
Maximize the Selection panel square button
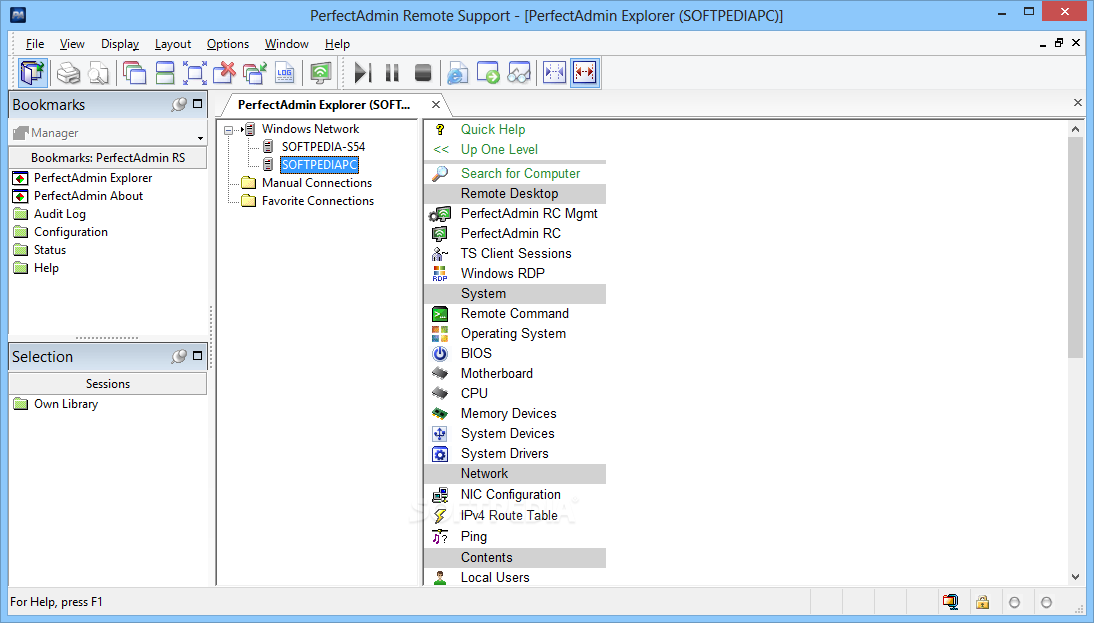(x=197, y=356)
